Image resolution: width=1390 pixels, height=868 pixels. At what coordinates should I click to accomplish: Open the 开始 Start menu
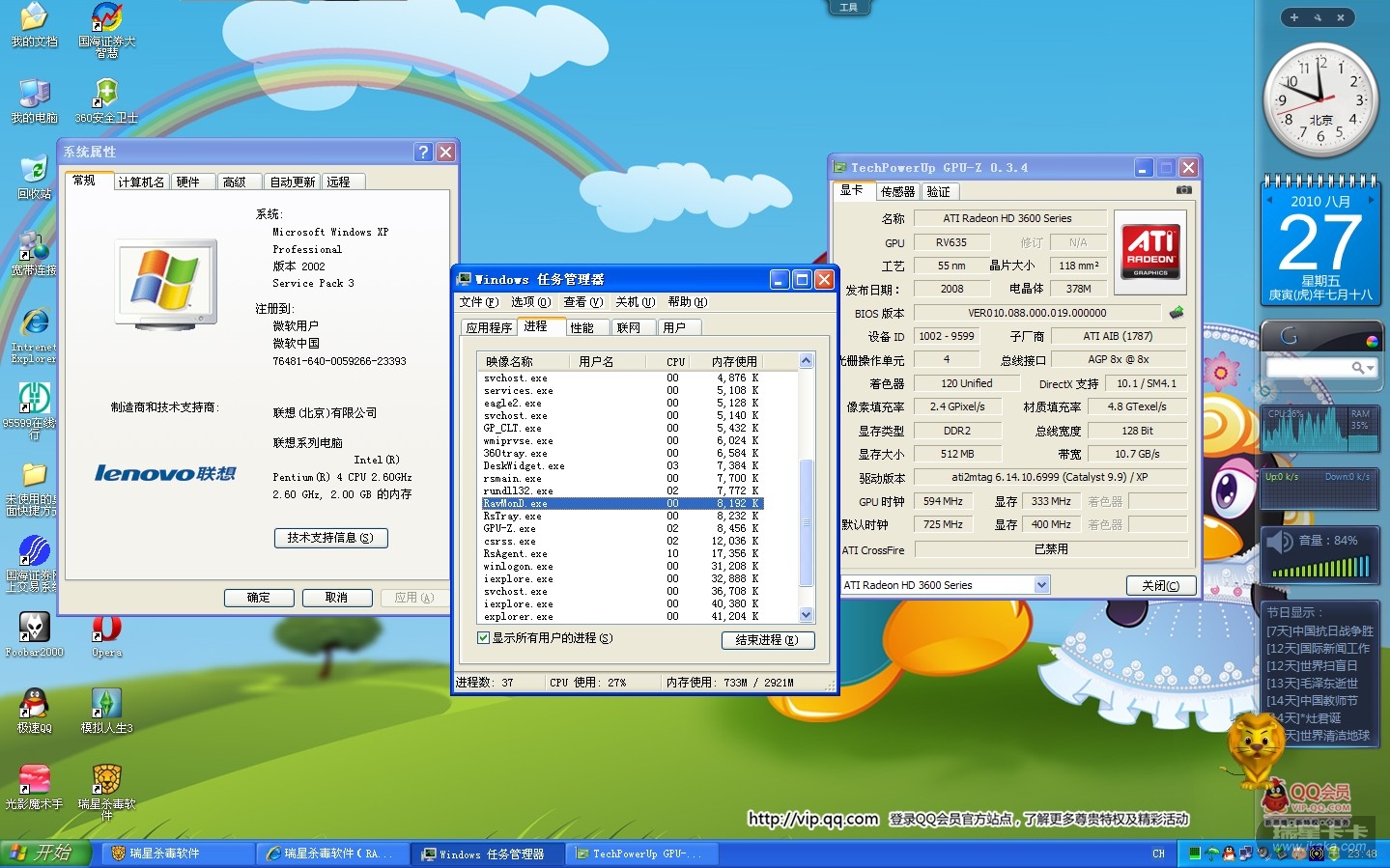pyautogui.click(x=45, y=854)
